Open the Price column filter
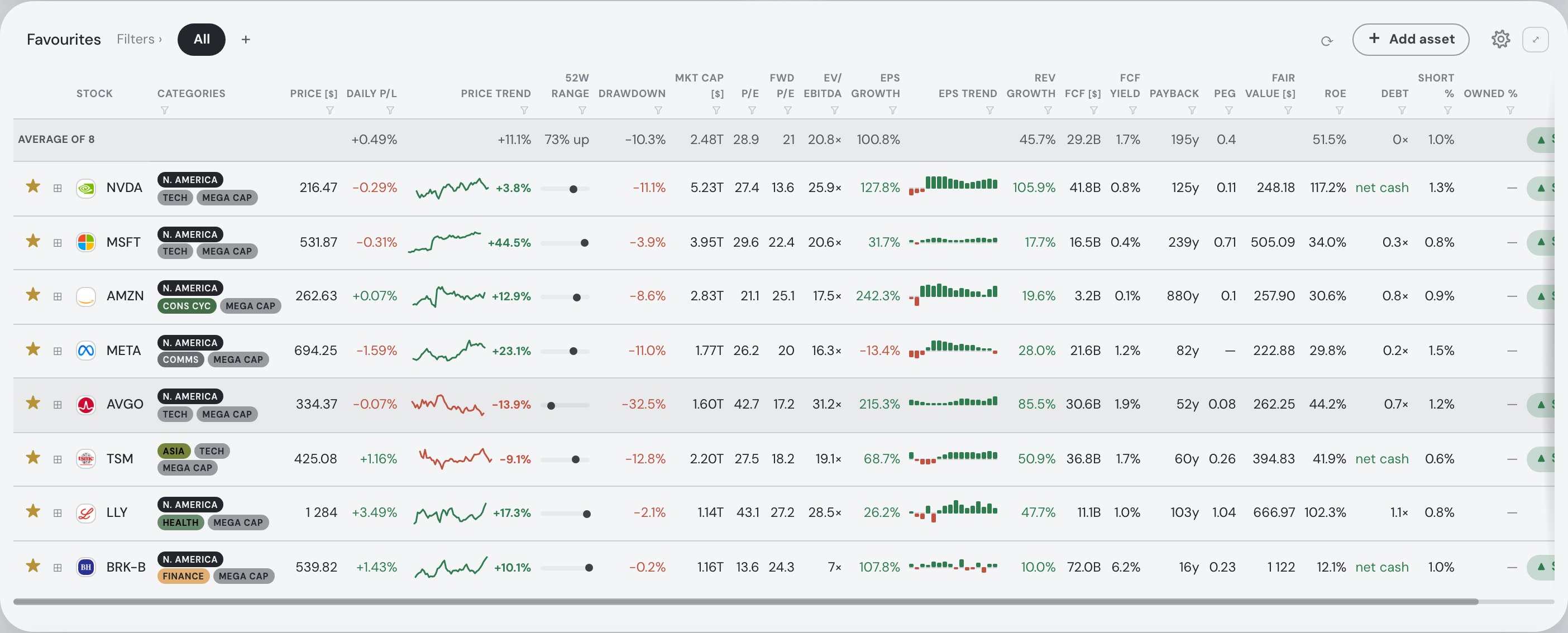This screenshot has height=633, width=1568. [330, 110]
